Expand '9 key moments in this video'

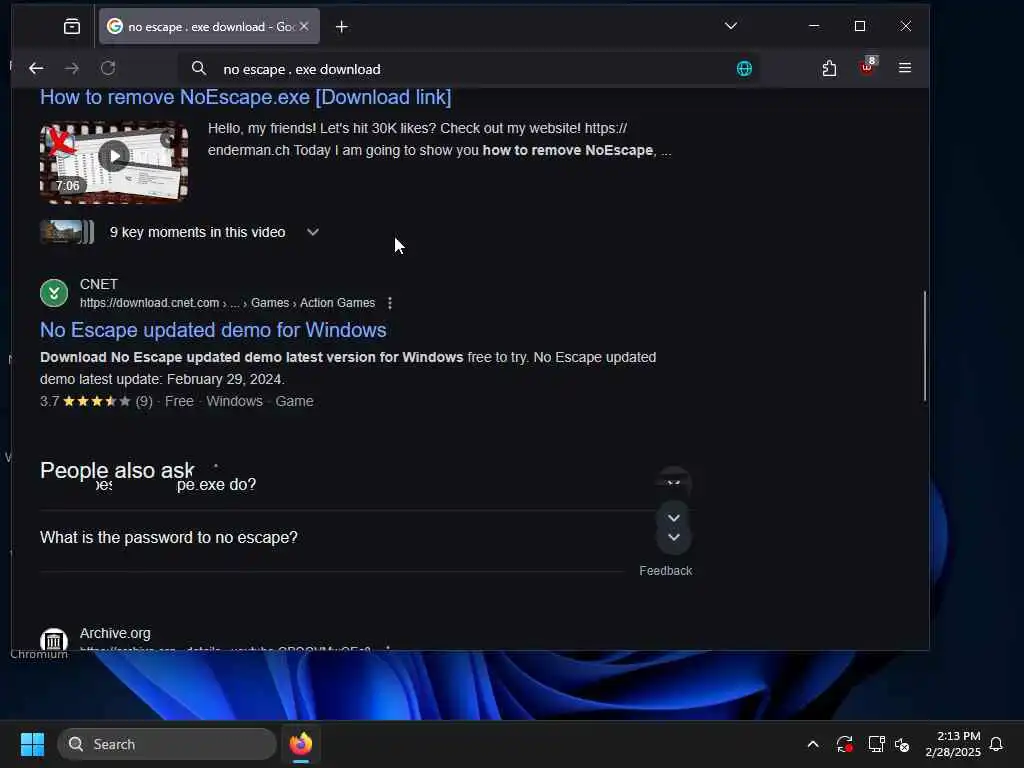click(313, 232)
